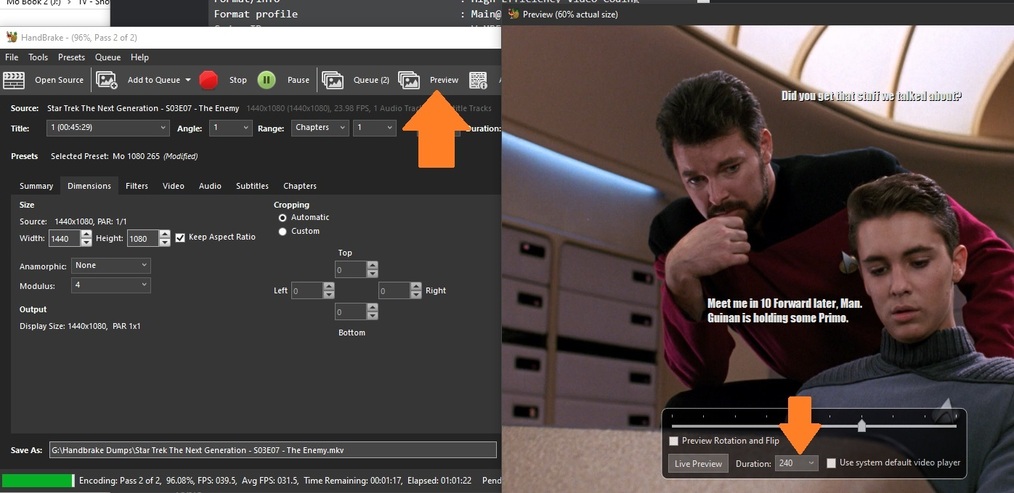Image resolution: width=1014 pixels, height=493 pixels.
Task: Open the Title dropdown 1 (00:45:29)
Action: click(x=108, y=128)
